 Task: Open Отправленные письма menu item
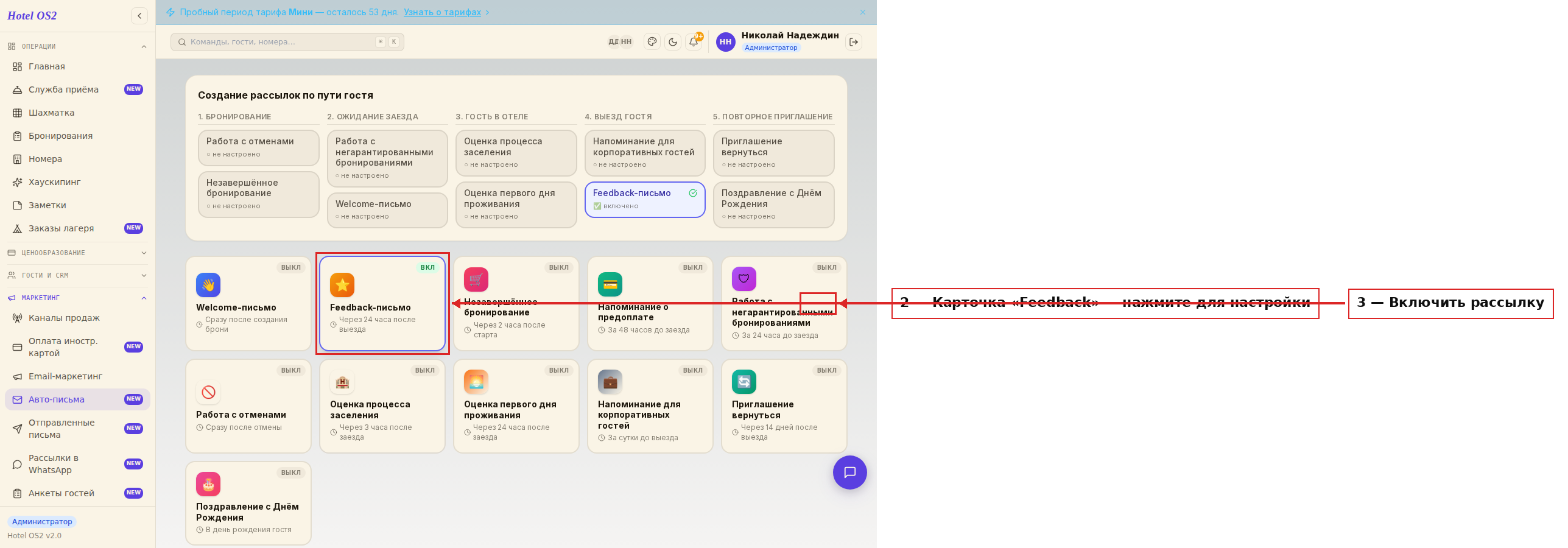click(x=77, y=429)
